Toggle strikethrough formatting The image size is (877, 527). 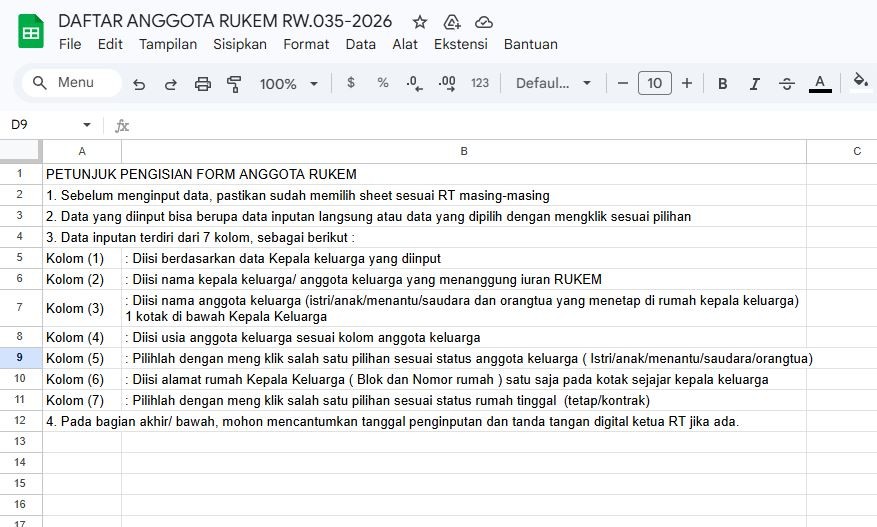786,84
